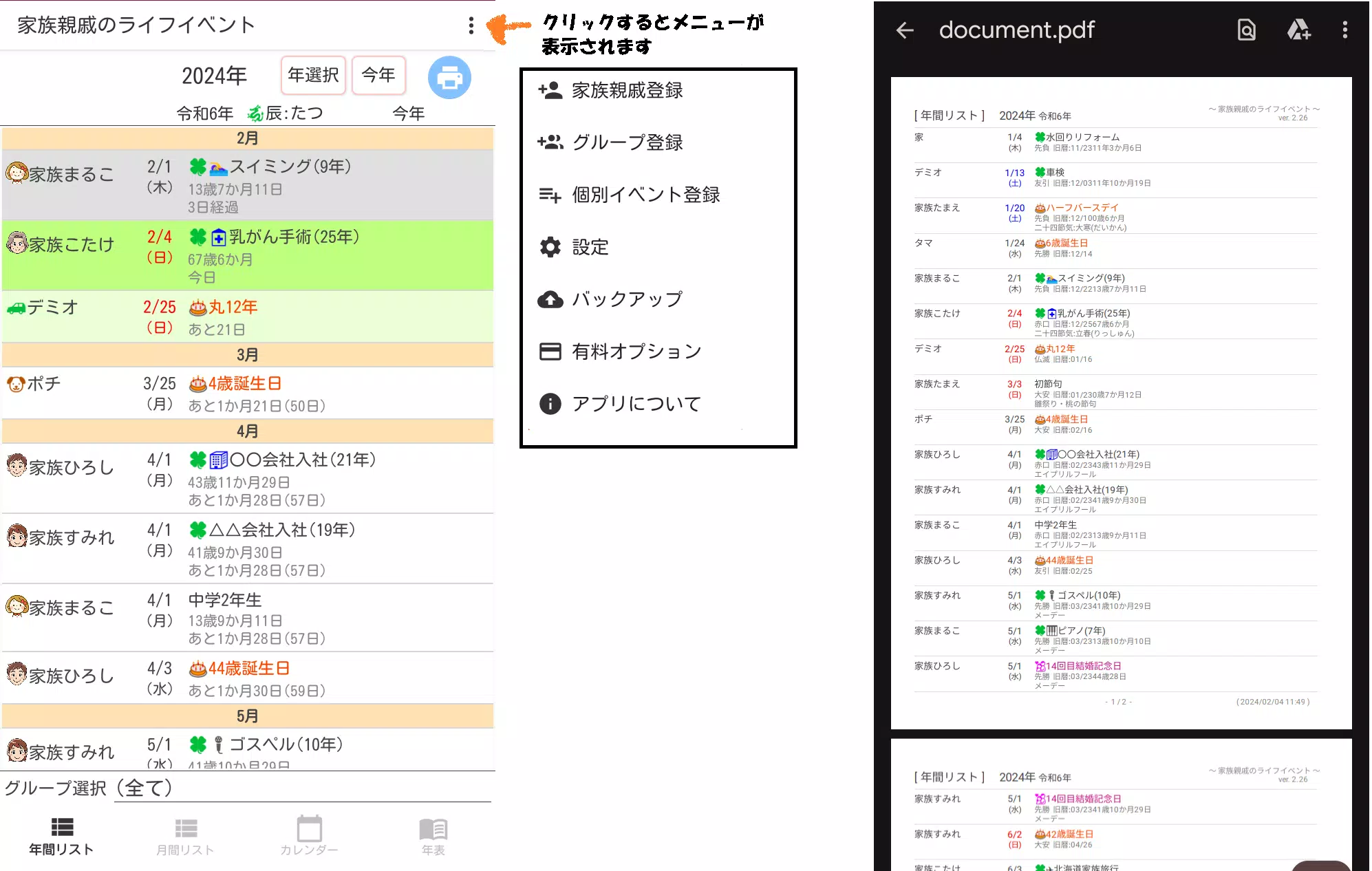This screenshot has width=1372, height=871.
Task: Open ポチ's 4歳誕生日 event
Action: click(x=248, y=393)
